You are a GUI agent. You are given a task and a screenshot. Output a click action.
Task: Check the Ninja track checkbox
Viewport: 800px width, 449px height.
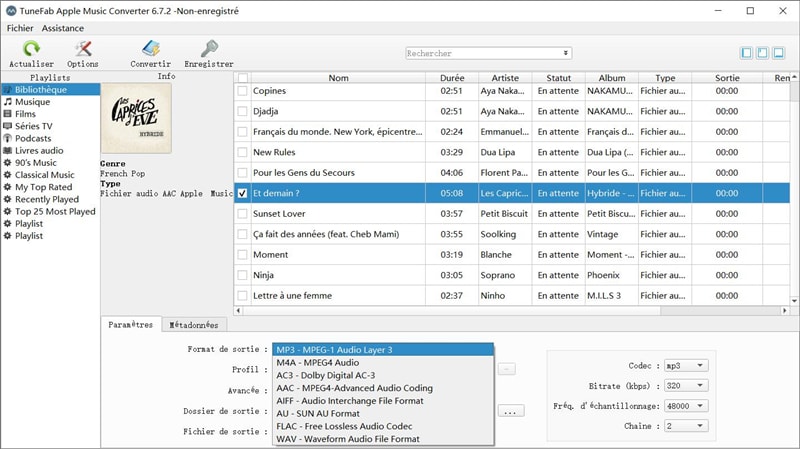pyautogui.click(x=242, y=275)
